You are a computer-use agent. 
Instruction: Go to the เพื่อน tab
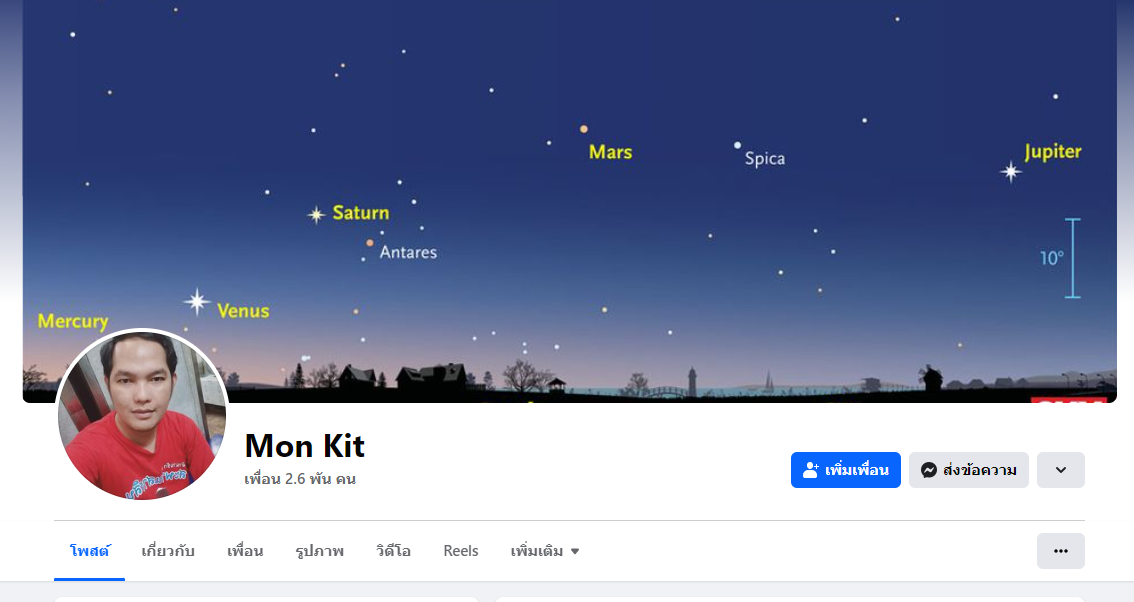[x=244, y=551]
